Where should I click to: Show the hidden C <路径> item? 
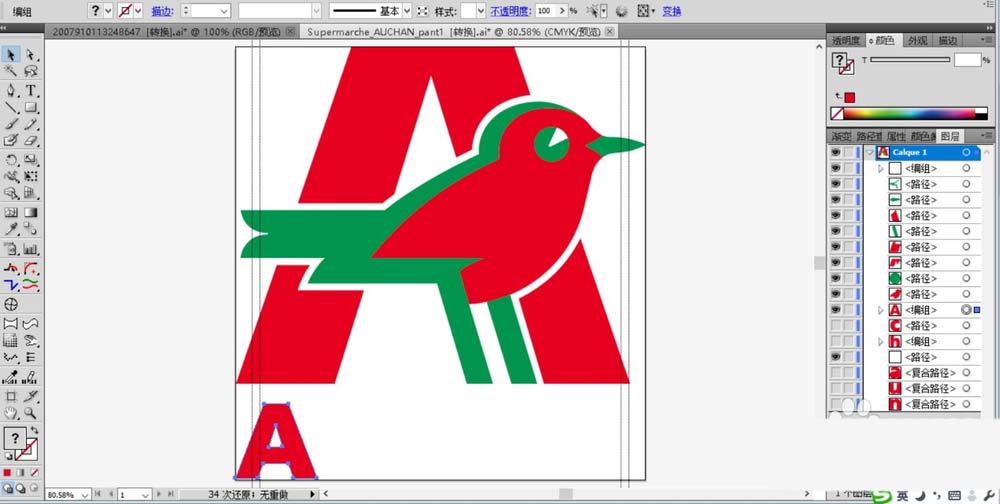(835, 325)
